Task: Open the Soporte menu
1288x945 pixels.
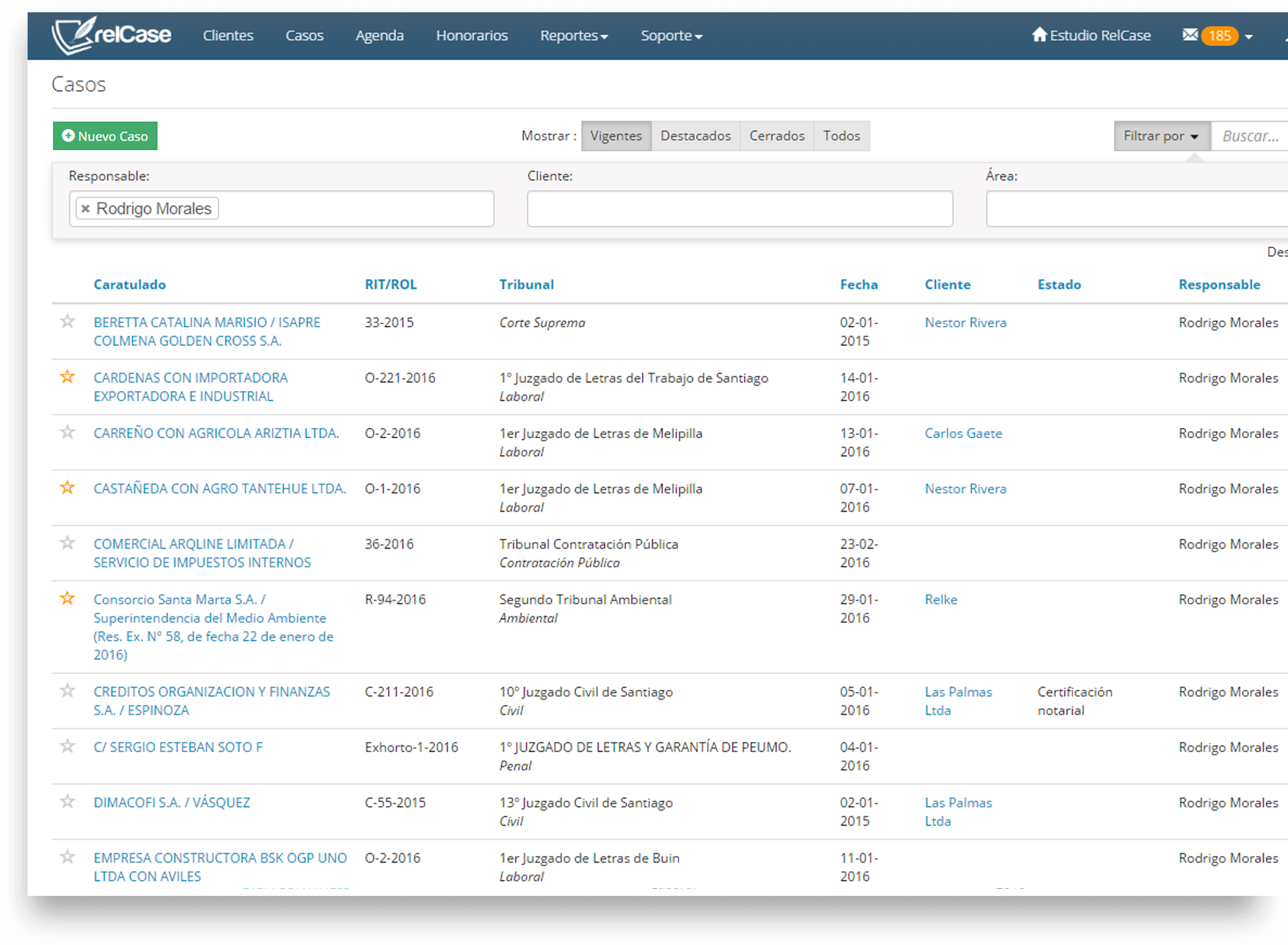Action: [671, 35]
